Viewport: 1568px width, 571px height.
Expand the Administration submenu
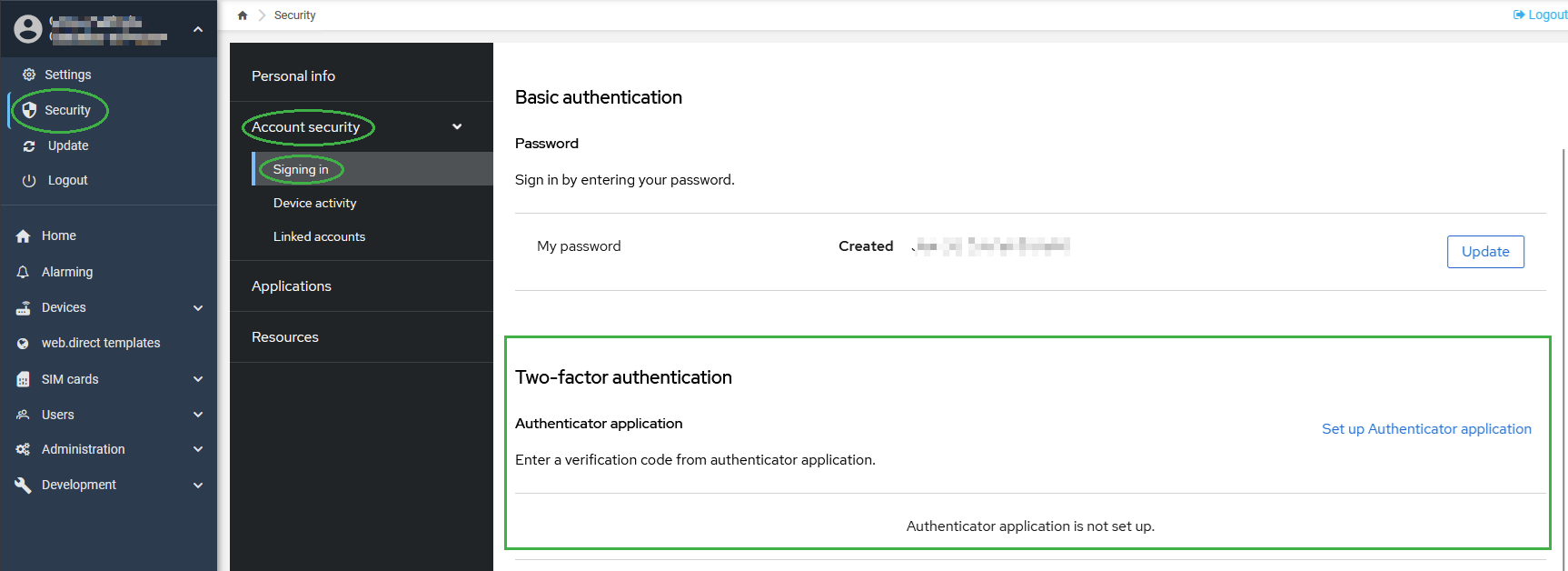click(x=198, y=449)
